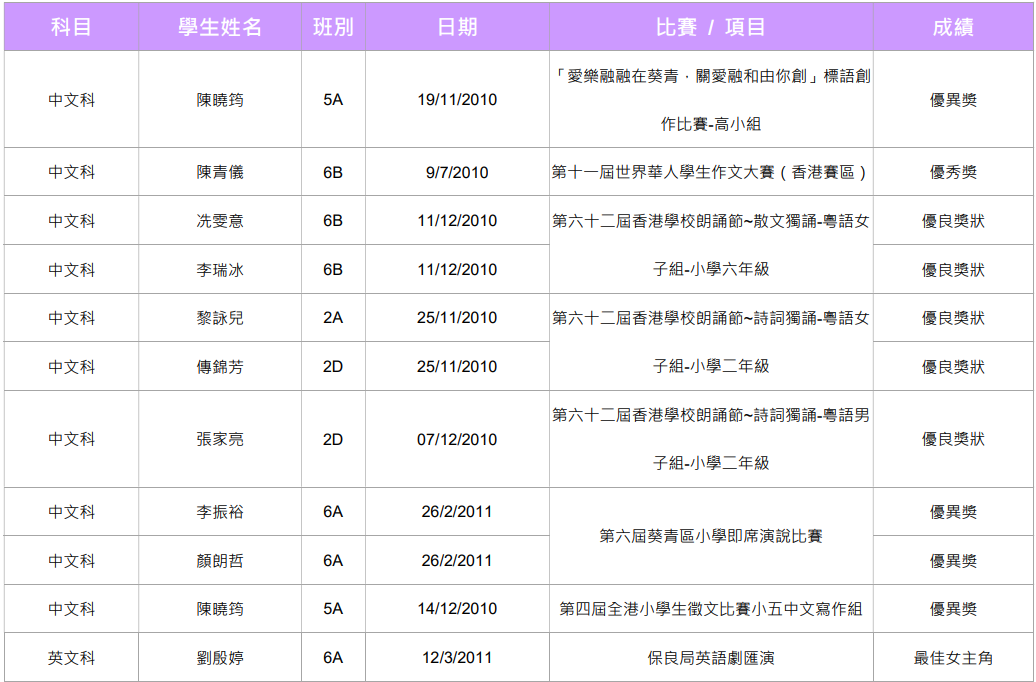Click the date cell 9/7/2010
Viewport: 1036px width, 682px height.
click(x=457, y=172)
